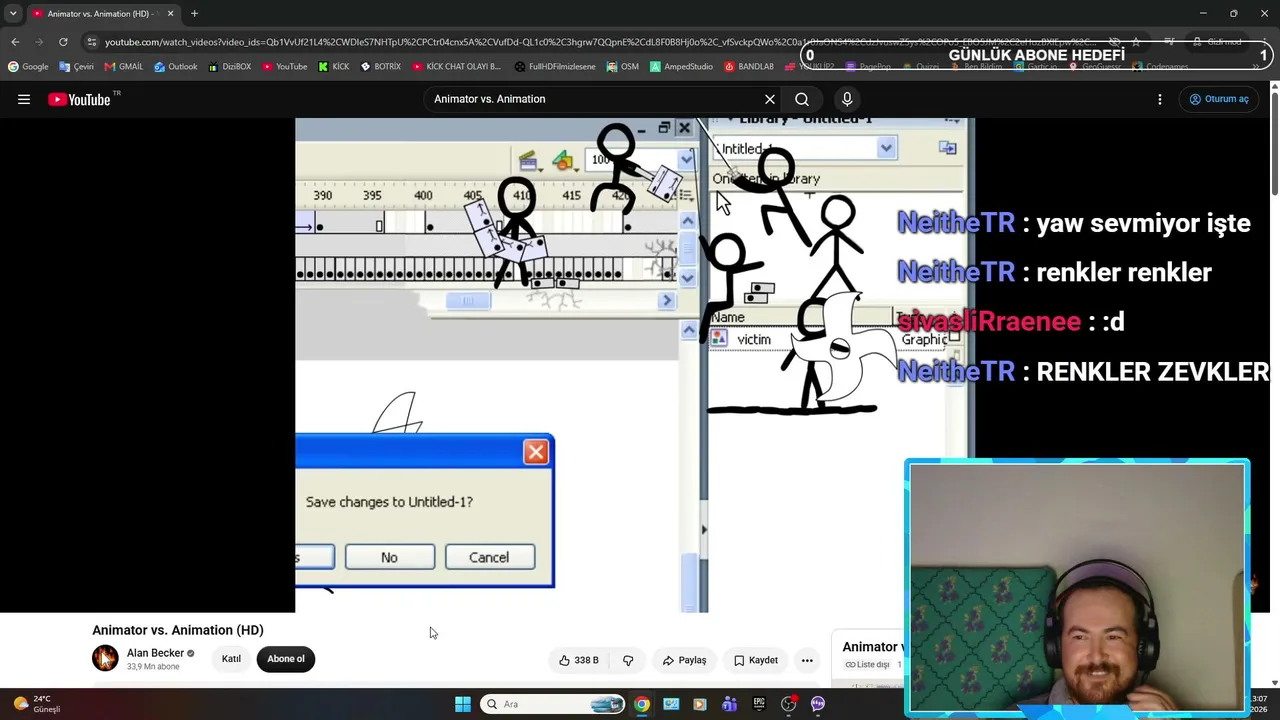
Task: Dislike the video with thumbs-down
Action: click(x=628, y=660)
